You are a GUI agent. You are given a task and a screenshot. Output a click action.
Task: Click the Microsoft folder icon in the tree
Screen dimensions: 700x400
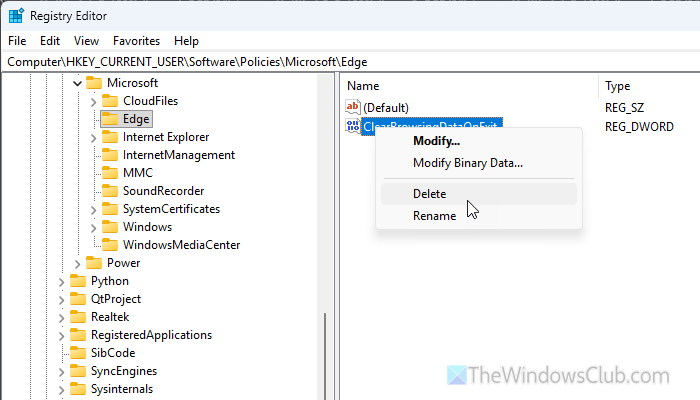[x=94, y=83]
